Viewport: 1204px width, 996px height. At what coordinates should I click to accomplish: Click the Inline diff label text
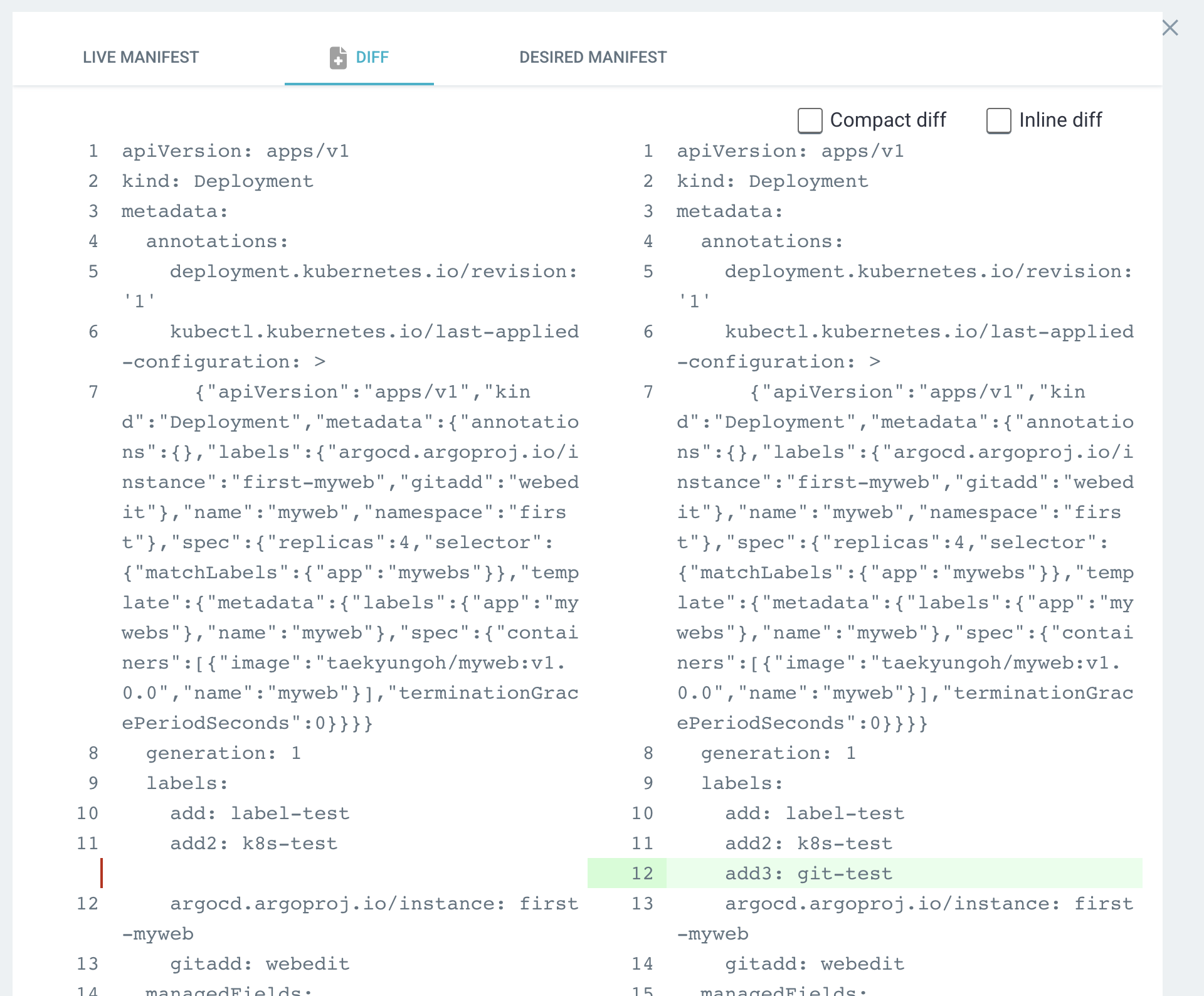click(1060, 120)
